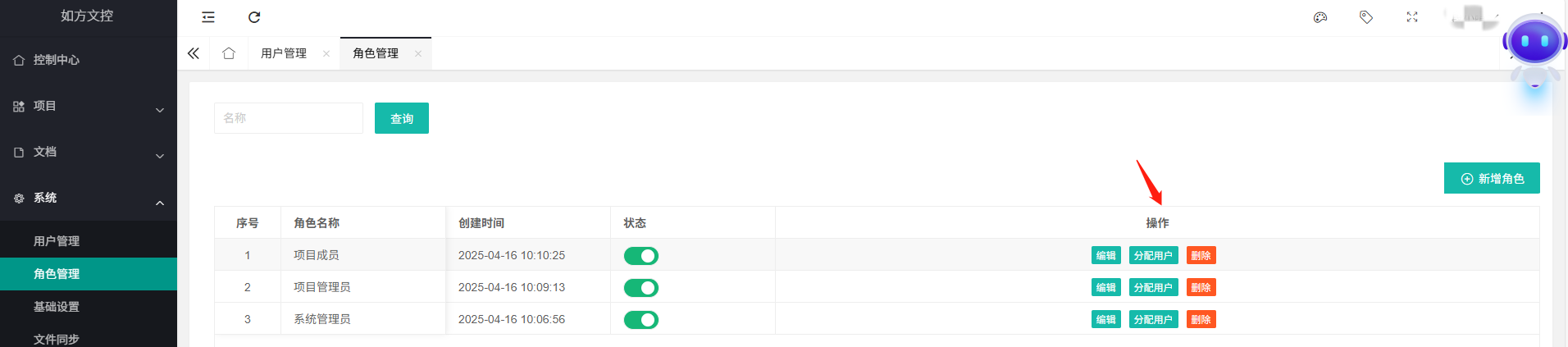Toggle the status switch for 项目成员

click(x=641, y=256)
